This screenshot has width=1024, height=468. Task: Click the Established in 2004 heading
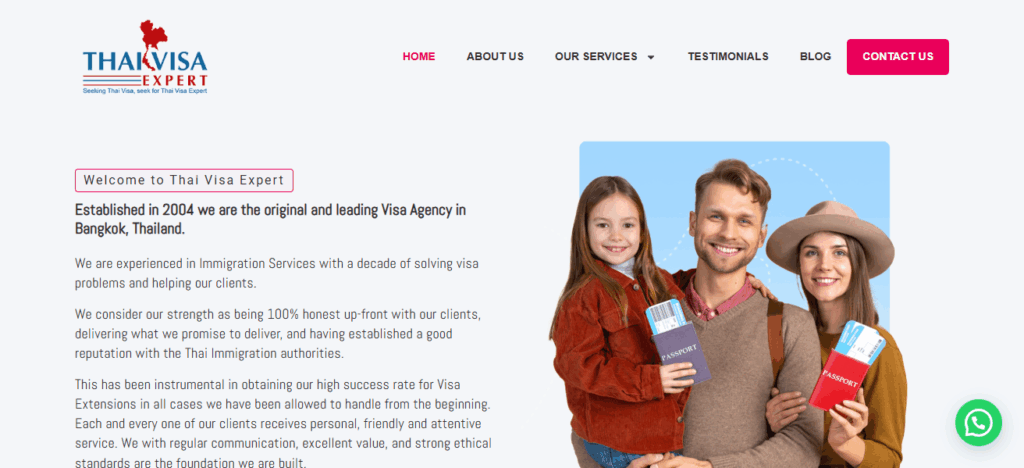point(270,219)
